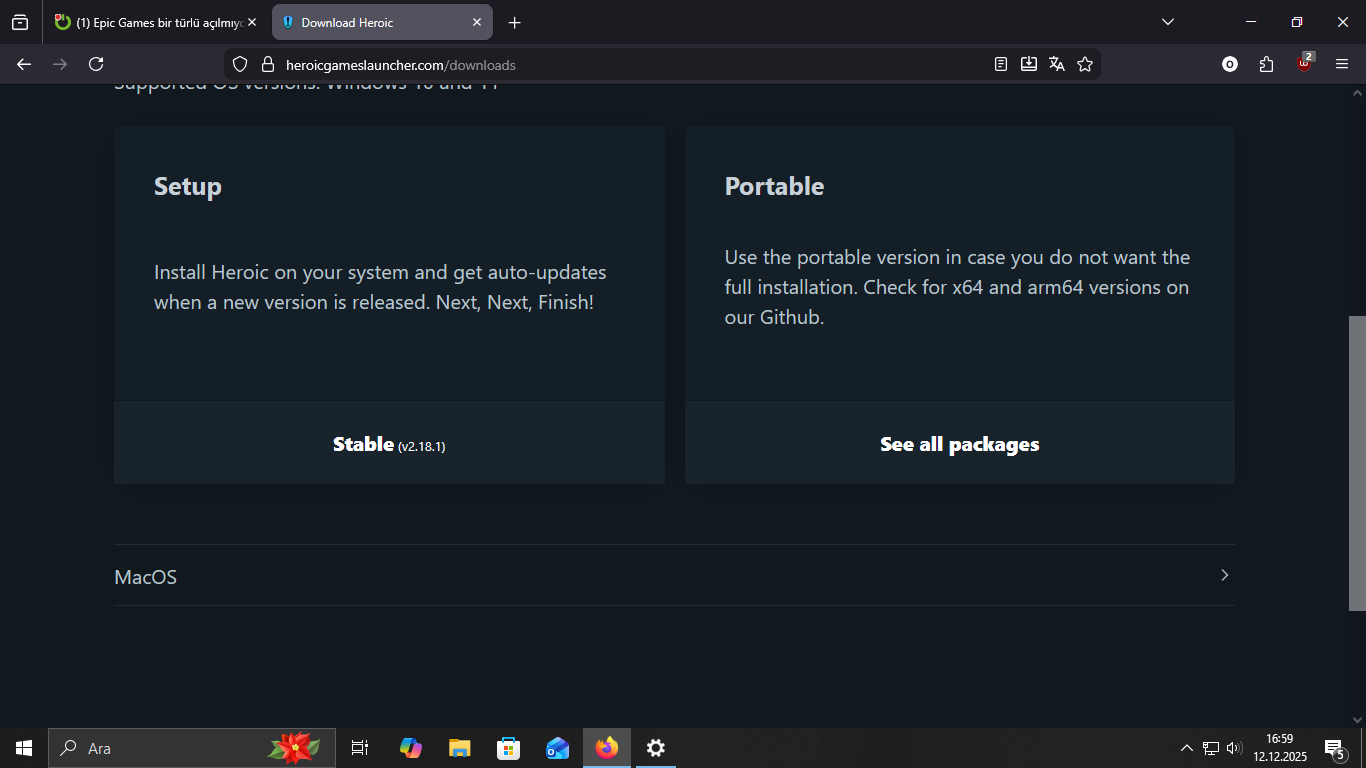Expand the MacOS section

674,576
